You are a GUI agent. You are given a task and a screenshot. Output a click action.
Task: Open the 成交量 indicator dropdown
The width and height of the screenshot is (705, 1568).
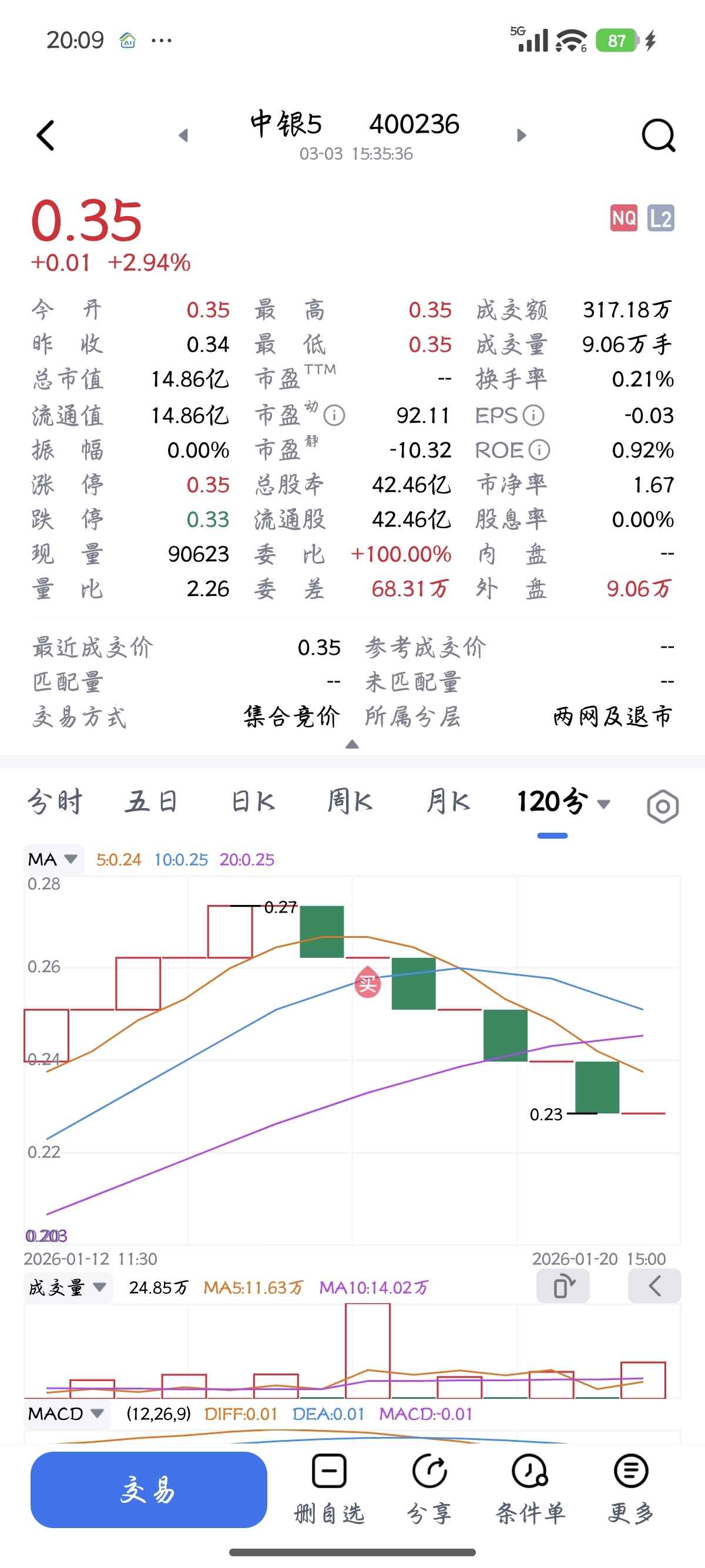click(x=68, y=1287)
